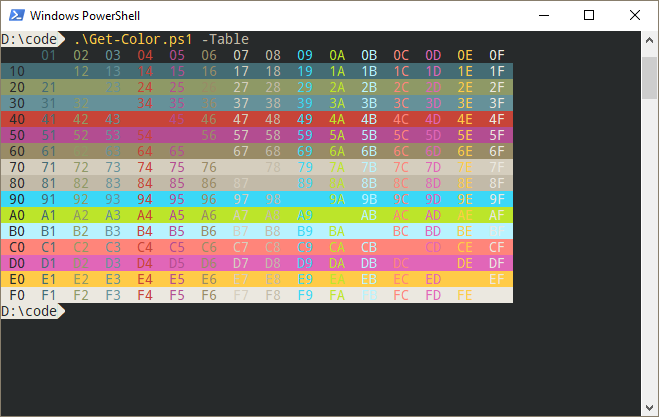The height and width of the screenshot is (417, 659).
Task: Click the scrollbar down arrow
Action: tap(649, 408)
